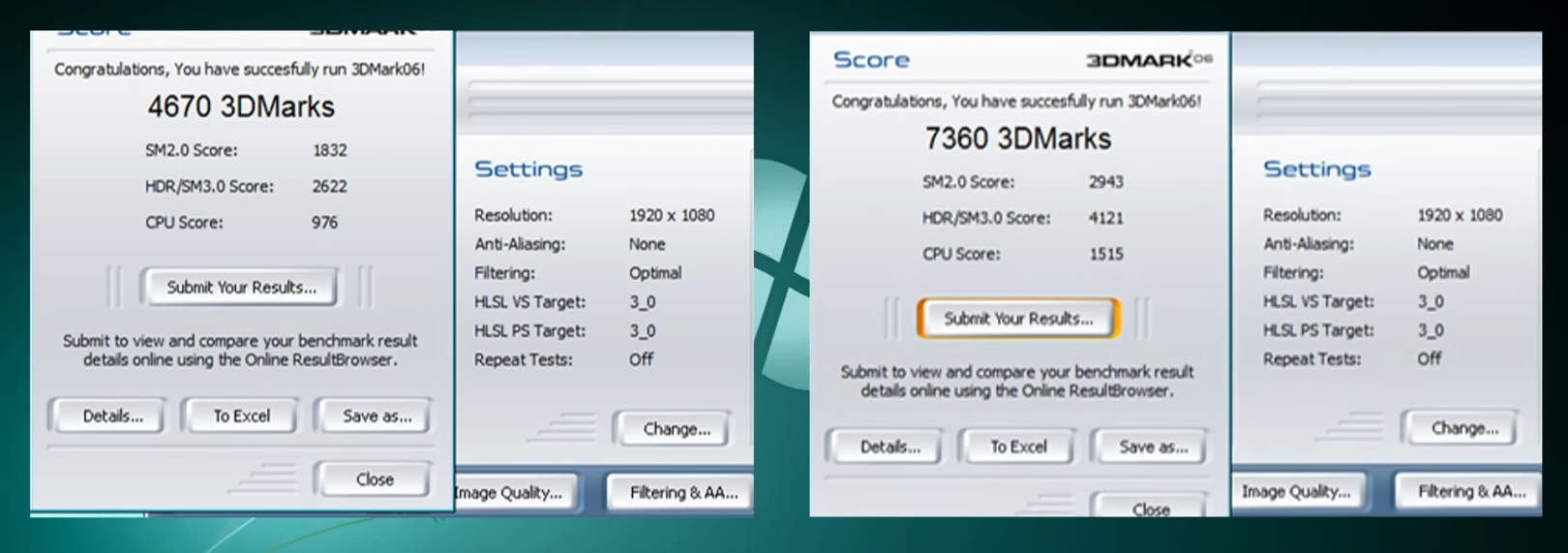1568x553 pixels.
Task: Click Save as in the 4670 3DMarks window
Action: (375, 416)
